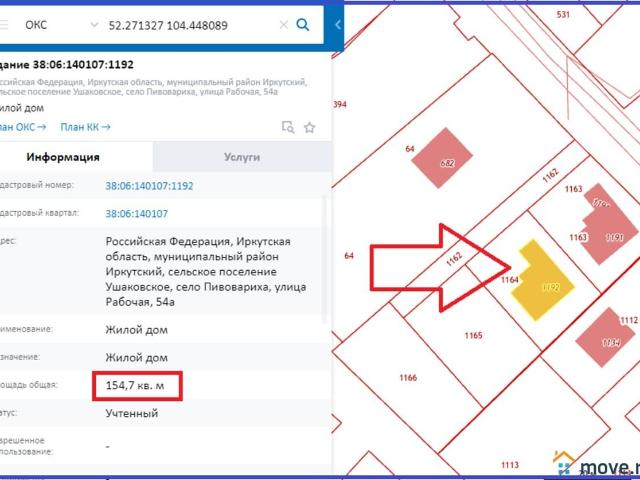Switch to the Услуги tab
The width and height of the screenshot is (640, 480).
coord(242,157)
